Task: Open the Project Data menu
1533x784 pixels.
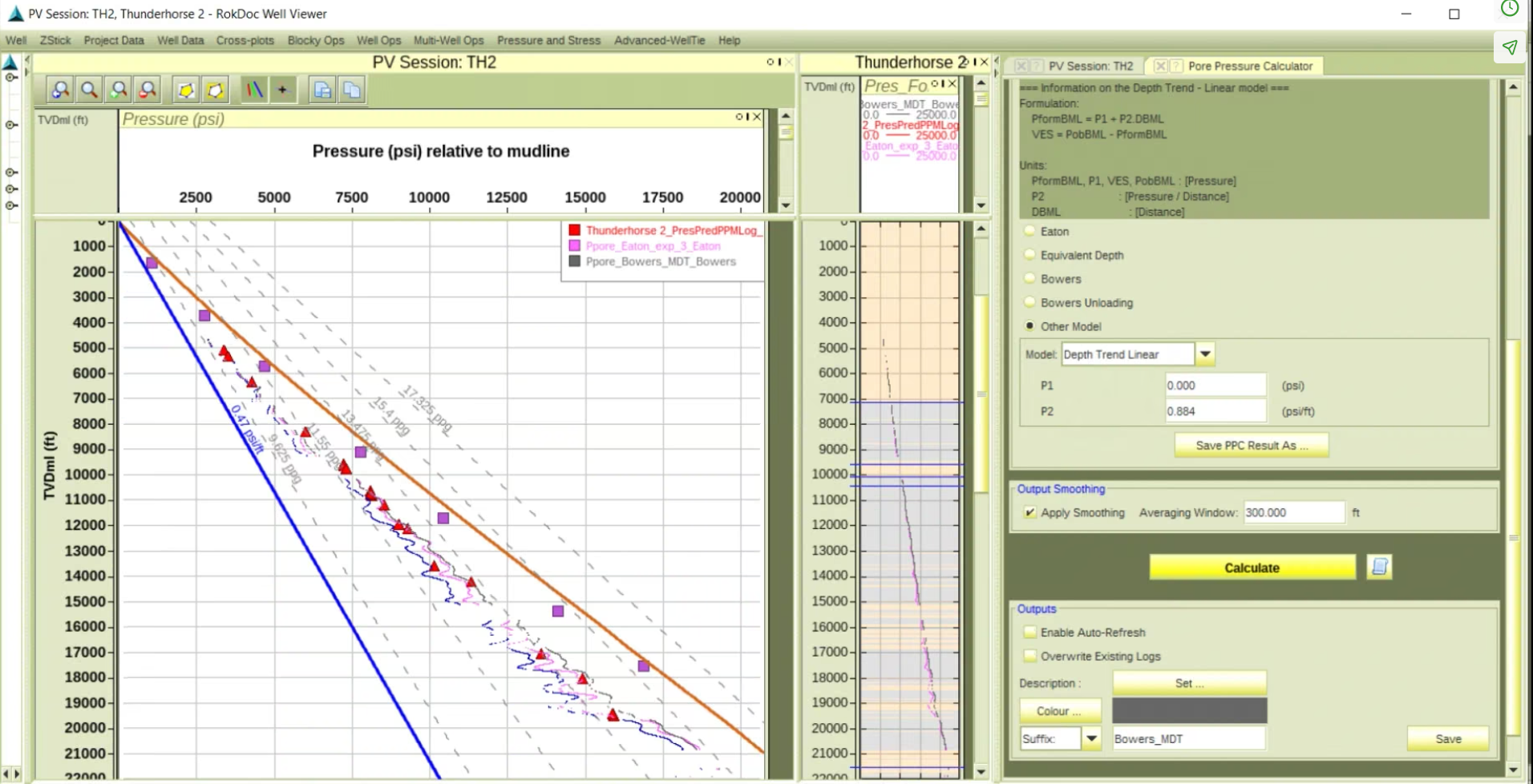Action: [114, 40]
